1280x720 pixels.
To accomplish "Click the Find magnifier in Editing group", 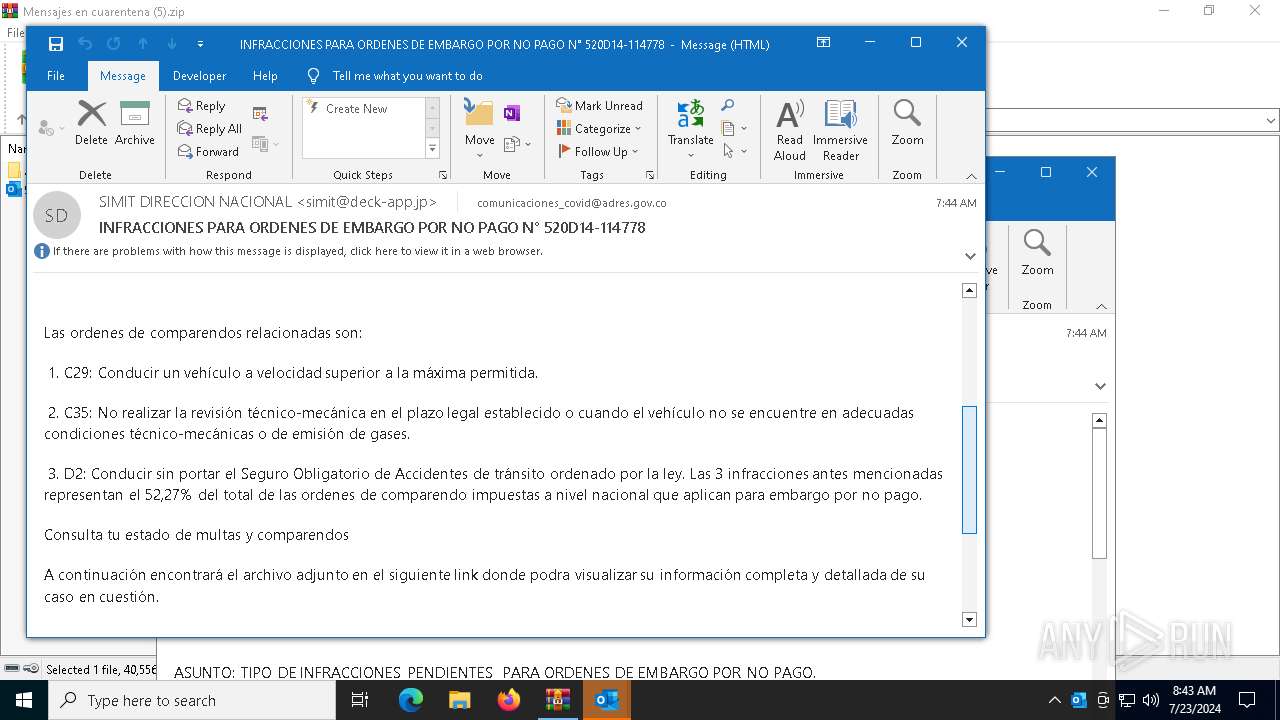I will tap(727, 106).
